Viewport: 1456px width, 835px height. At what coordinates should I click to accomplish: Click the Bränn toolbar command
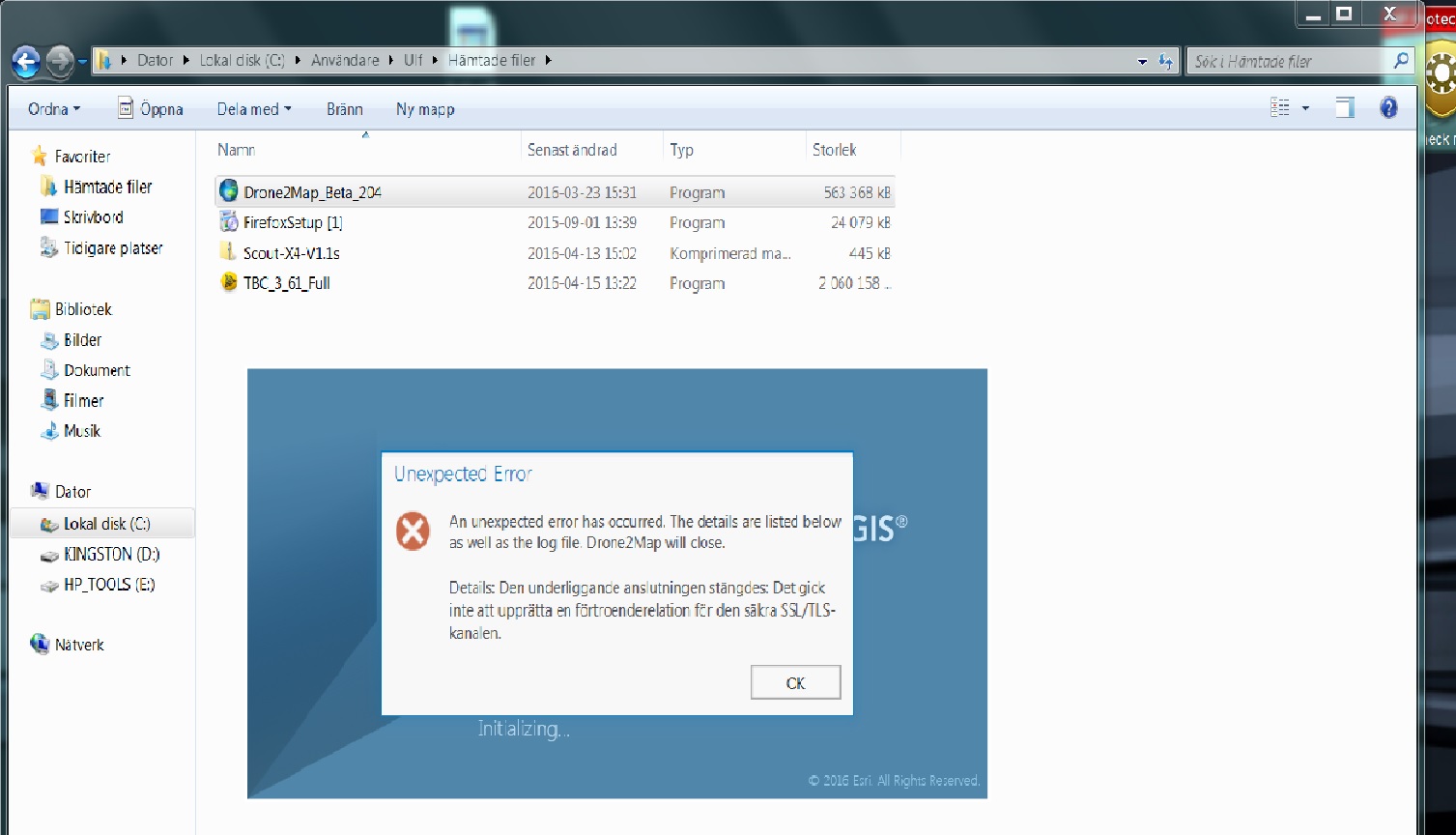pyautogui.click(x=345, y=109)
